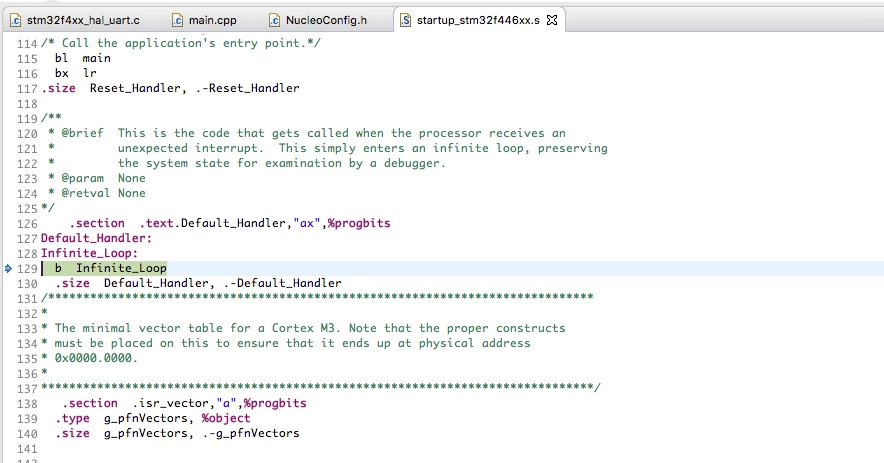This screenshot has width=884, height=463.
Task: Click 'must be placed on this' comment line
Action: pos(286,343)
